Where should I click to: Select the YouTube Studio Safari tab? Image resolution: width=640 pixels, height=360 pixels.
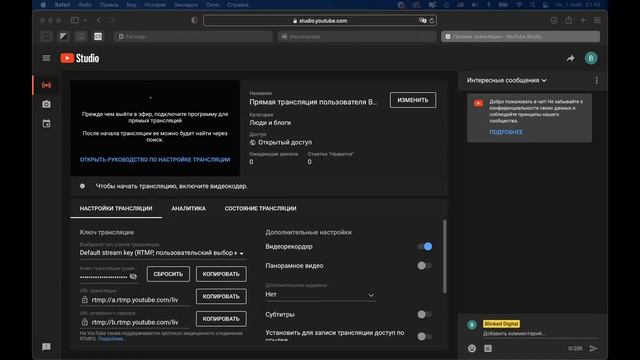click(x=520, y=36)
